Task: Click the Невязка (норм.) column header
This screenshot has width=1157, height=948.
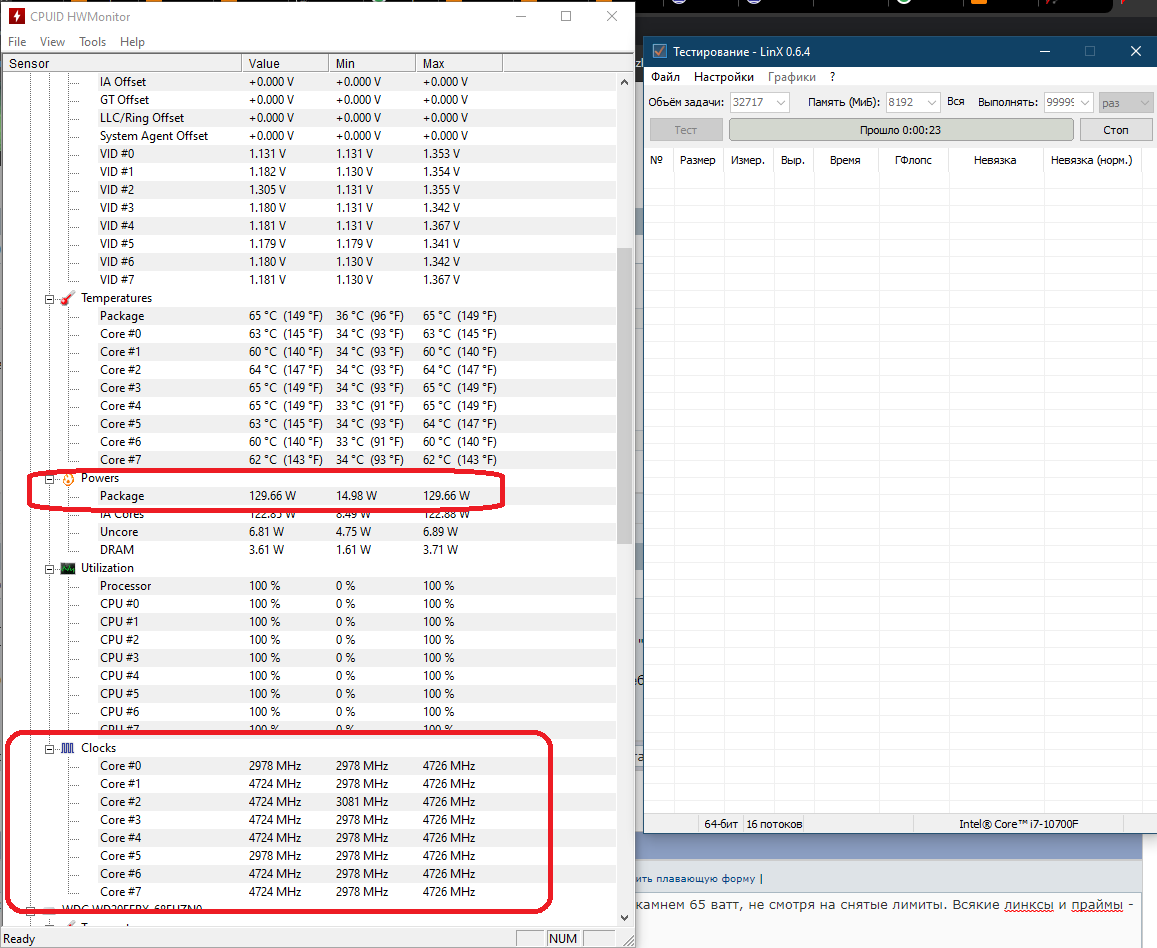Action: click(1091, 160)
